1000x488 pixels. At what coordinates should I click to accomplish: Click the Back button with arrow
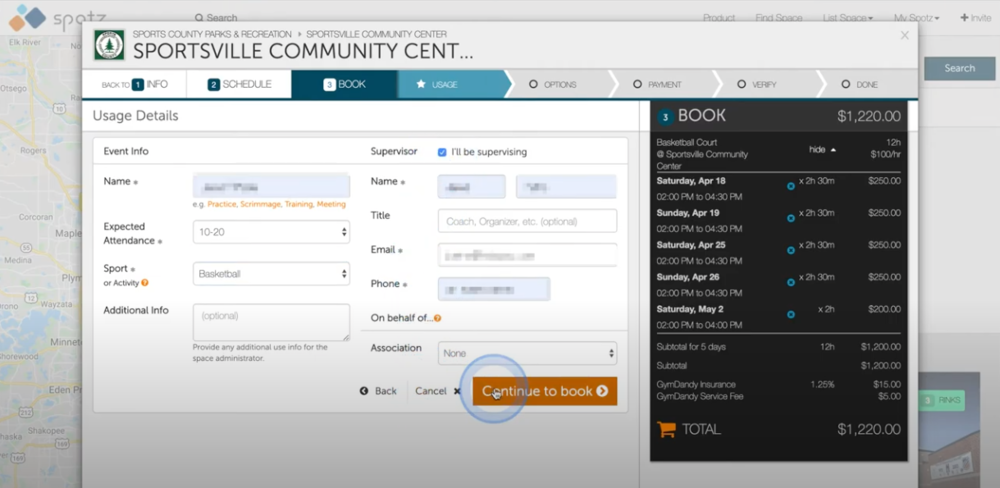(378, 391)
